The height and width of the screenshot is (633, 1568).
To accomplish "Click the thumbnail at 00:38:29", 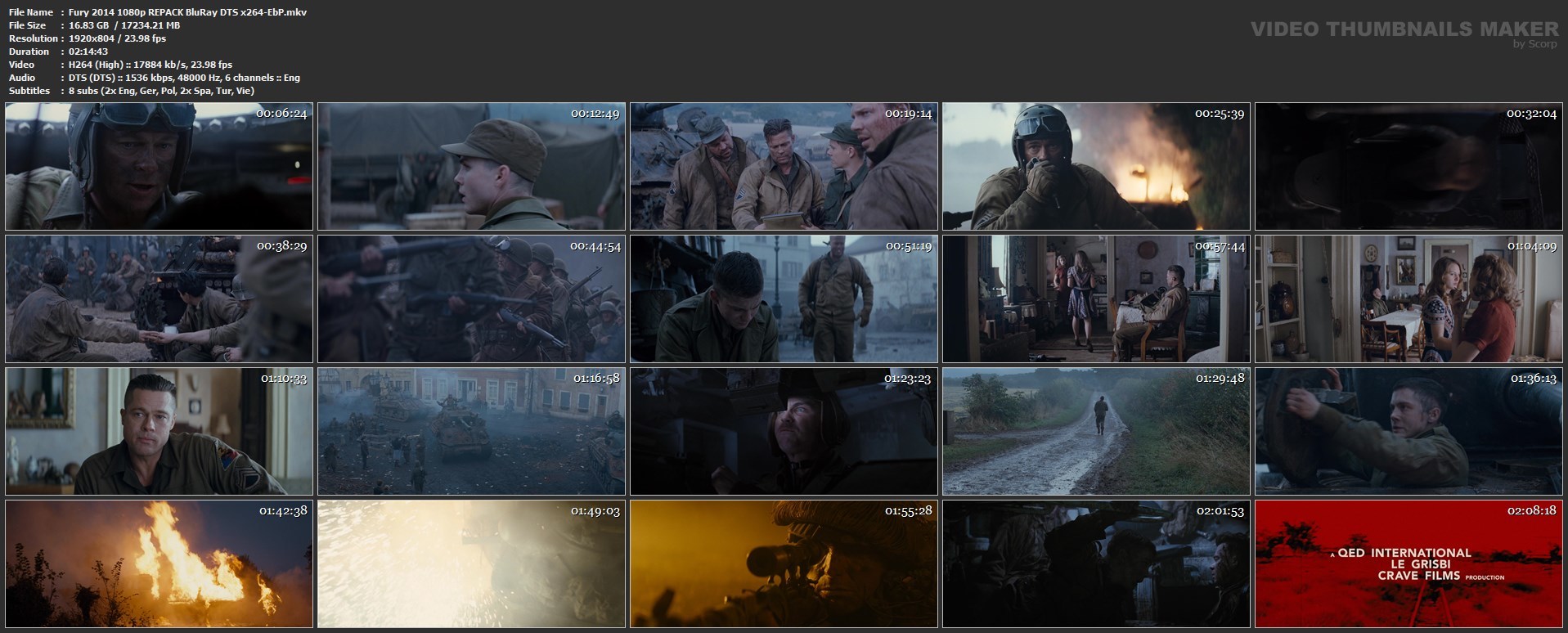I will (159, 299).
